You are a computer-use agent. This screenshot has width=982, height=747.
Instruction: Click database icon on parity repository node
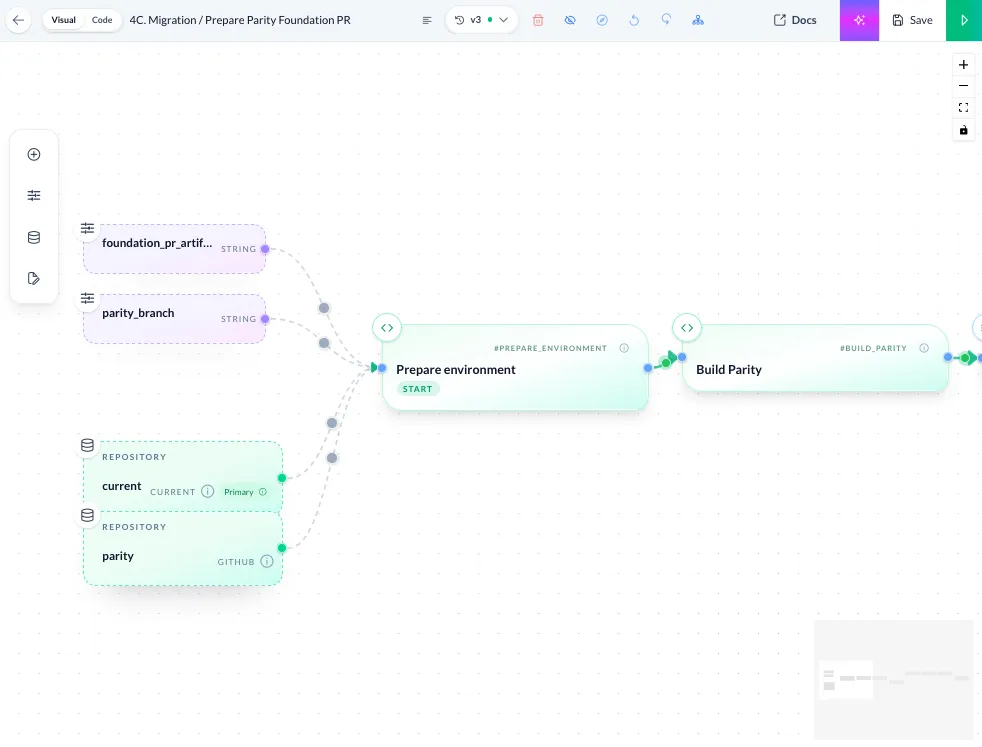pos(88,515)
